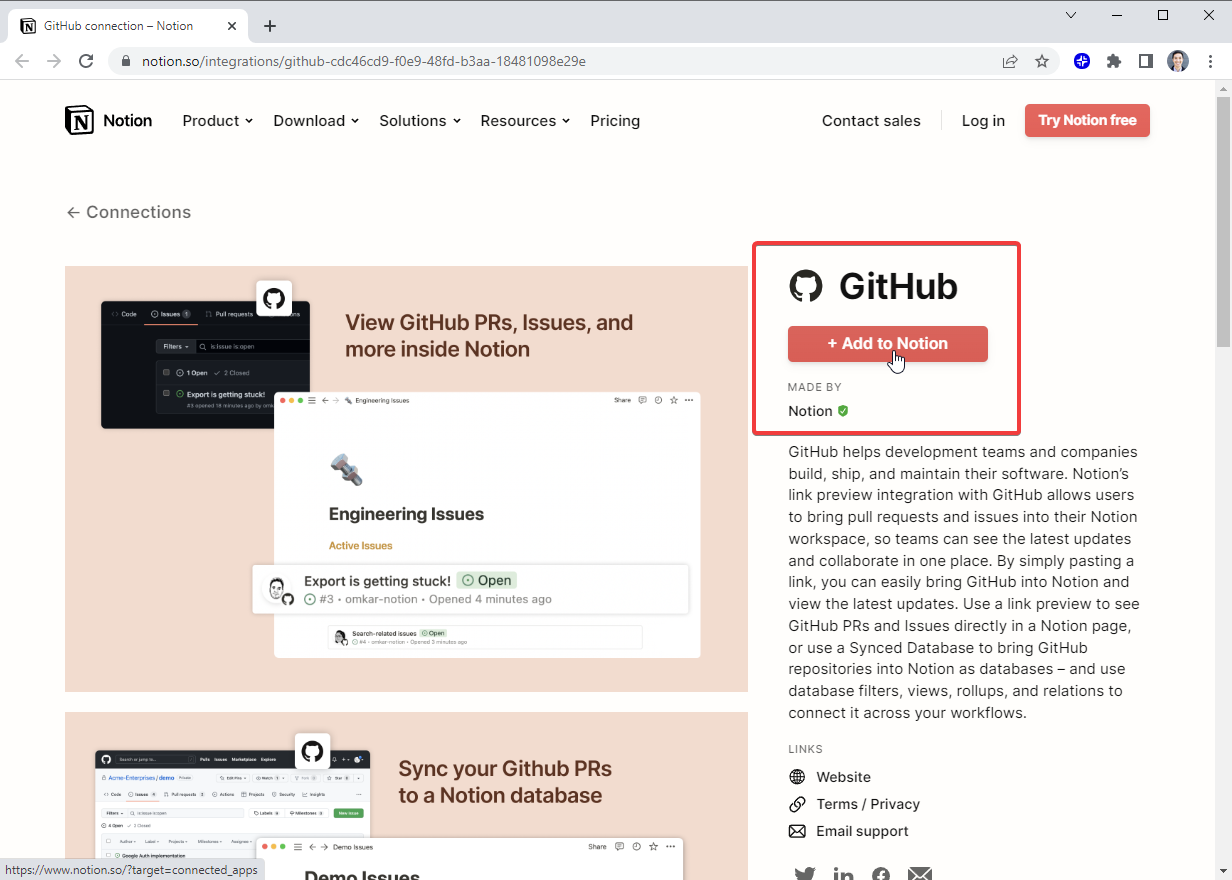Click the Notion logo in the navigation bar

tap(79, 120)
